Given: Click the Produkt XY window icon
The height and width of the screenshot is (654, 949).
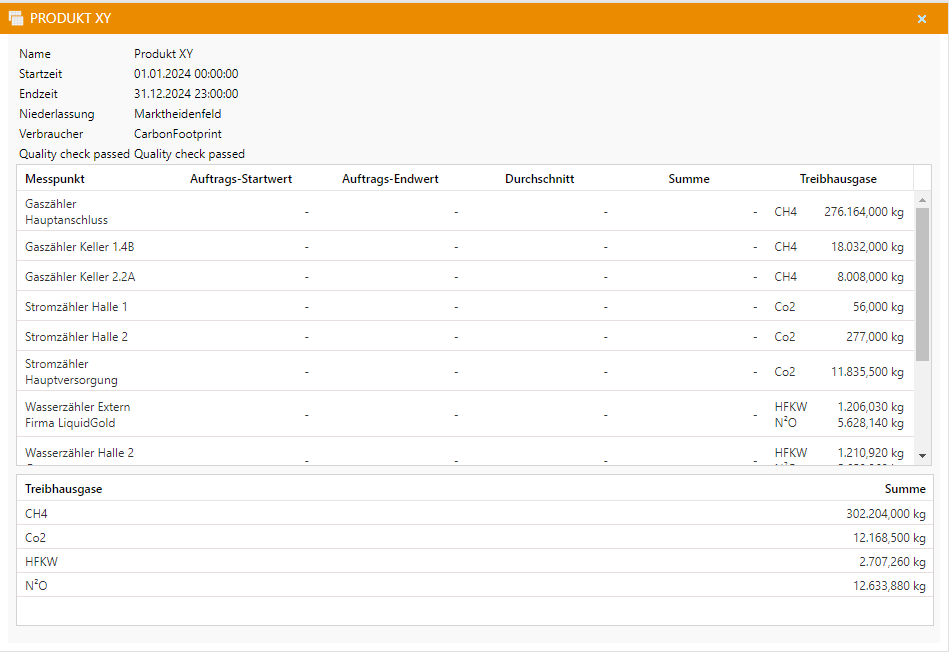Looking at the screenshot, I should pos(16,18).
